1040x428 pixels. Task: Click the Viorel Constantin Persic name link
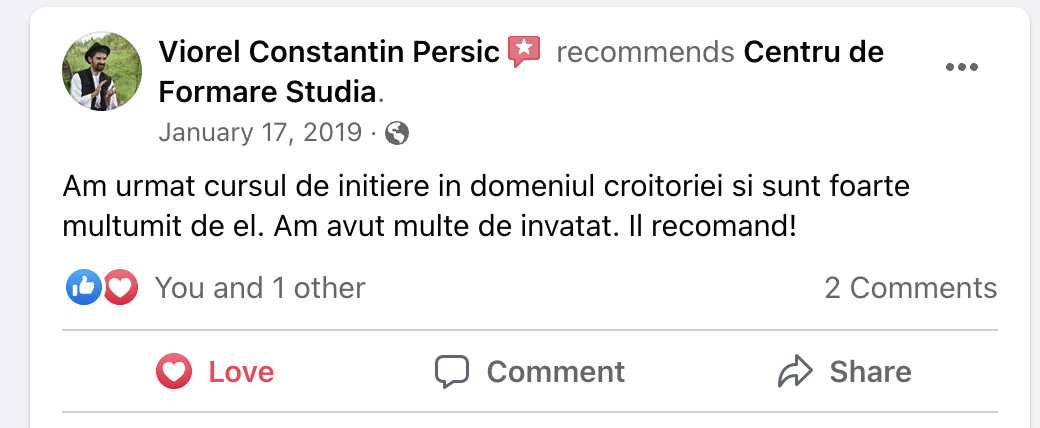[x=329, y=52]
